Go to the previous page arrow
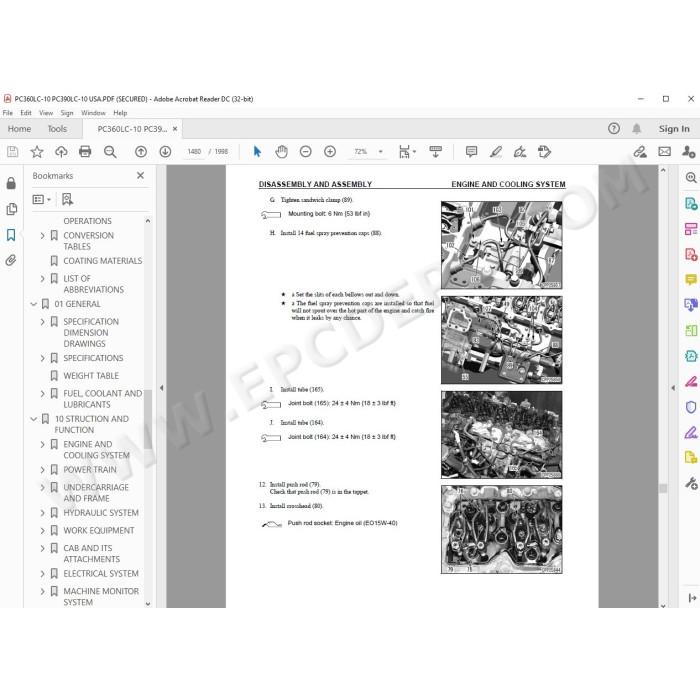 click(141, 152)
